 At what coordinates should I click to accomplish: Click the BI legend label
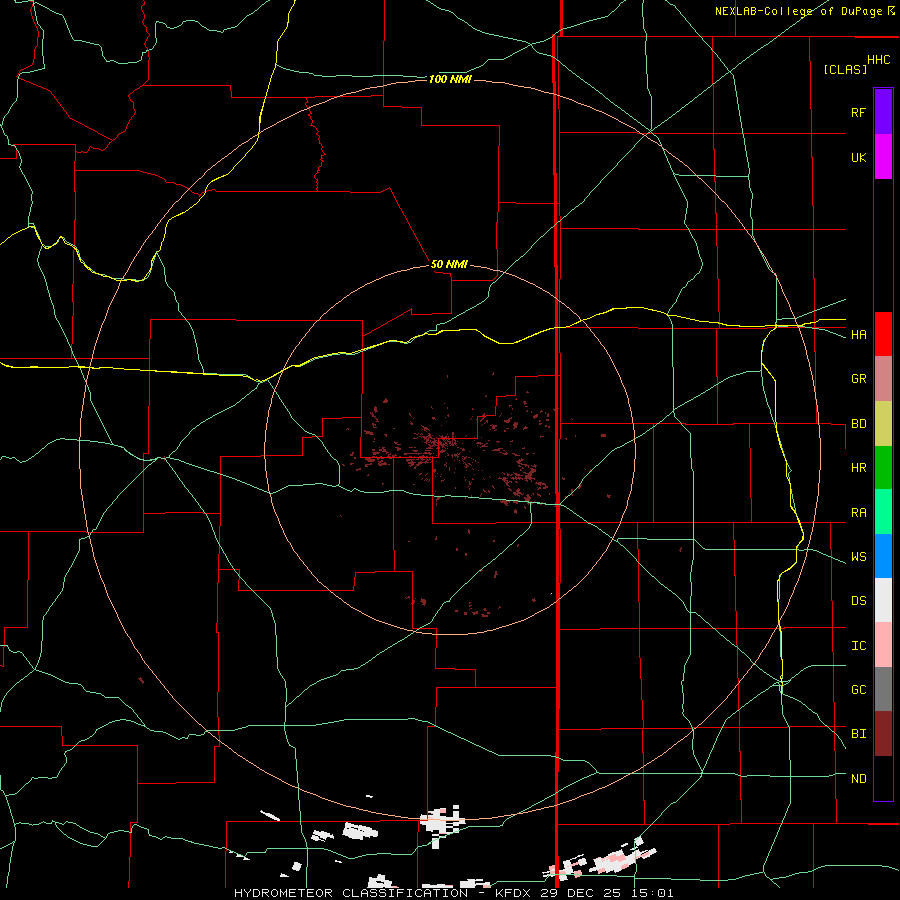click(x=858, y=734)
